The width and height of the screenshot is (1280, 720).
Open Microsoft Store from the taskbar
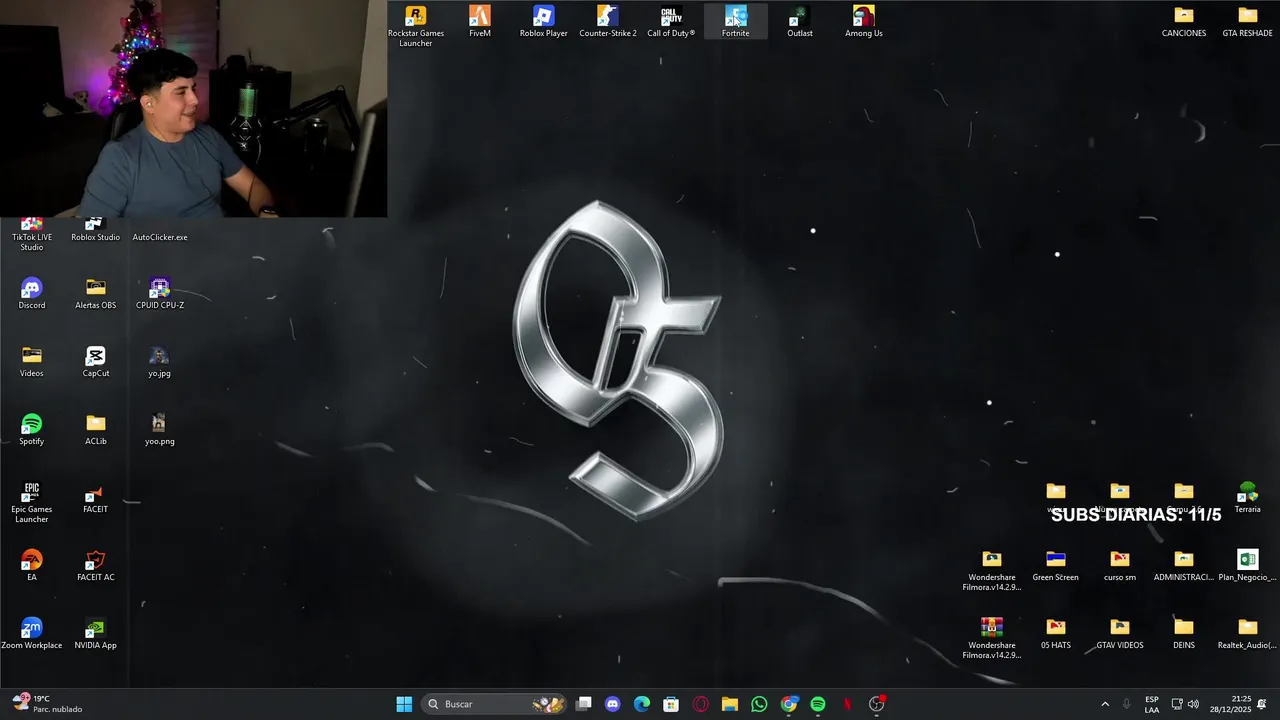(x=671, y=704)
